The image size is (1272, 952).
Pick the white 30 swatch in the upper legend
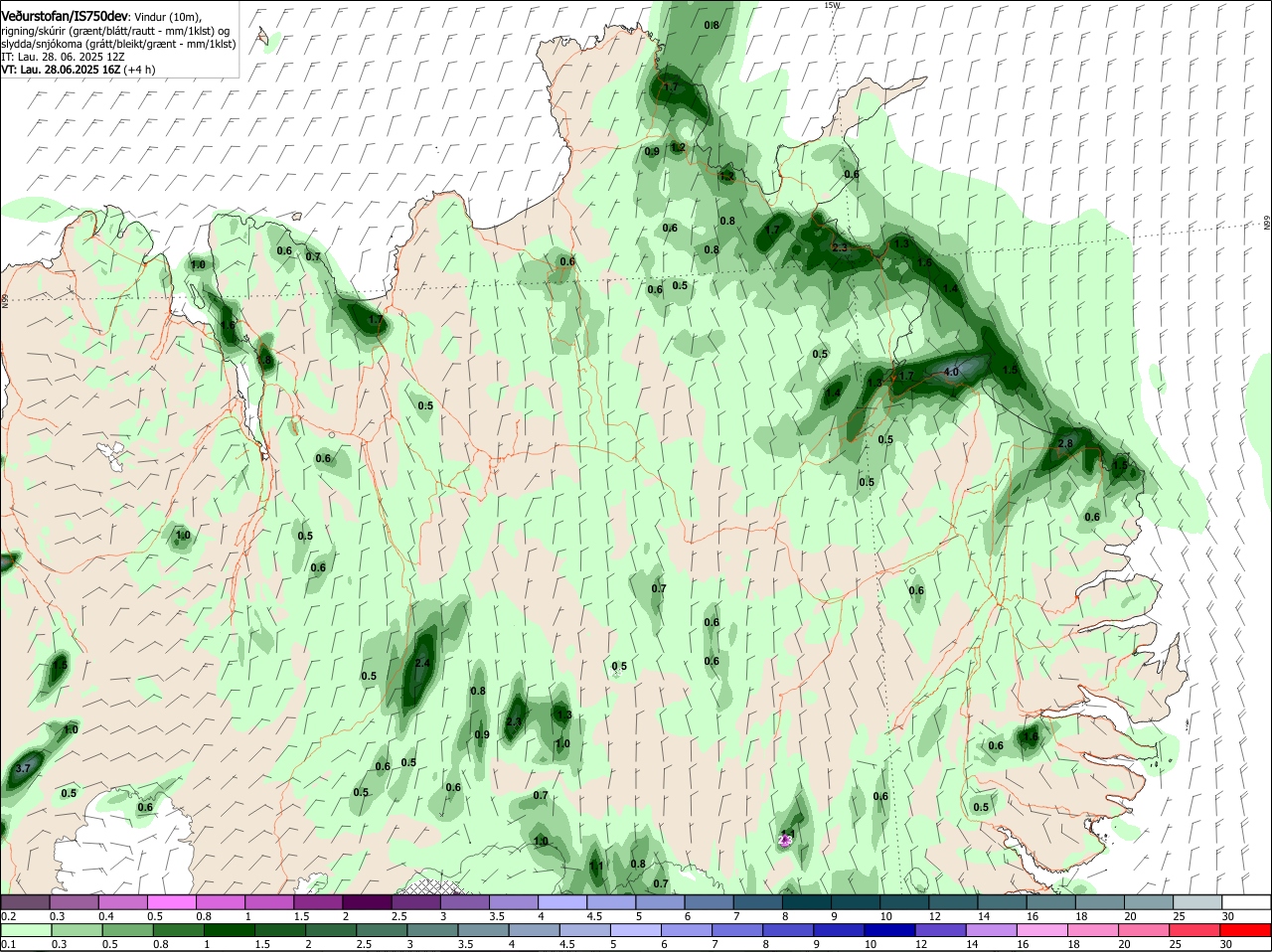(x=1246, y=902)
